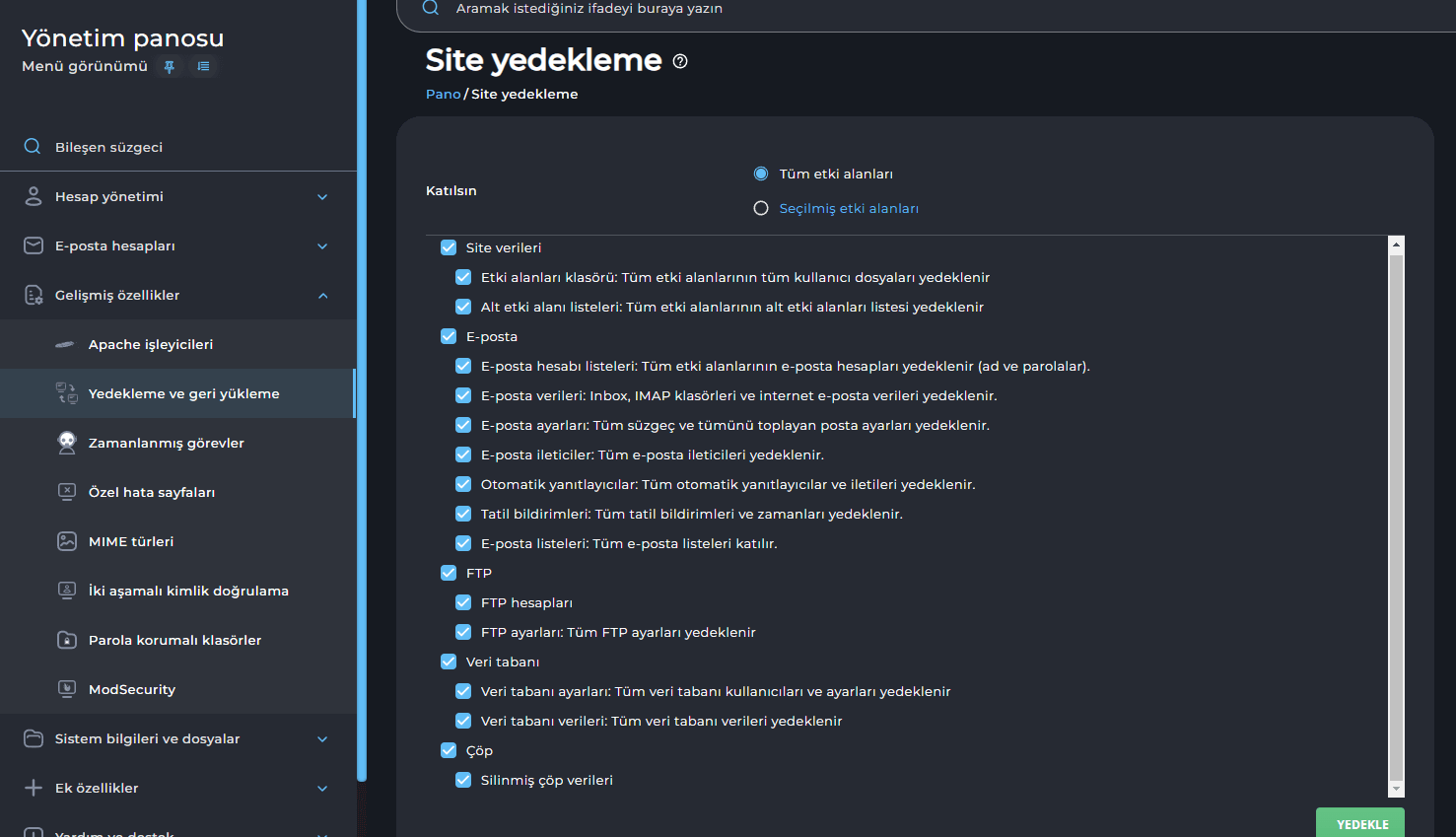Click the search magnifier icon in top bar
Viewport: 1456px width, 837px height.
(x=431, y=8)
